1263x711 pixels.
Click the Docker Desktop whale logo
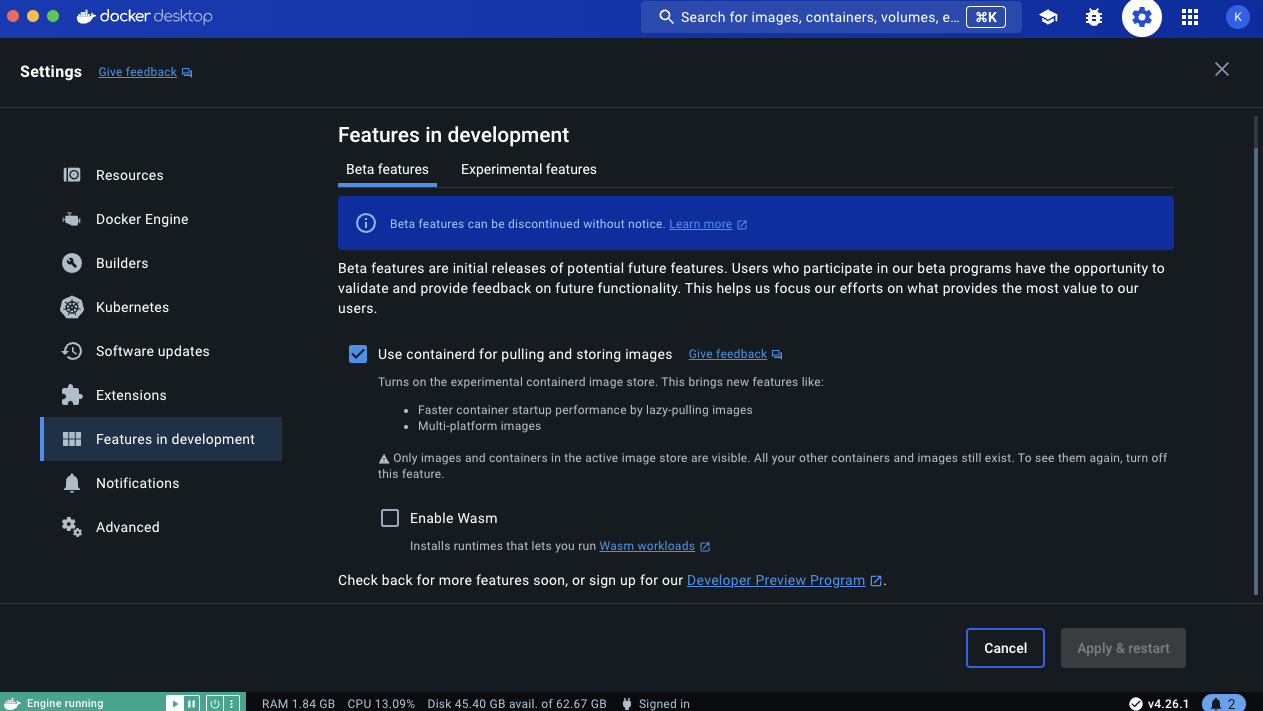[x=86, y=17]
